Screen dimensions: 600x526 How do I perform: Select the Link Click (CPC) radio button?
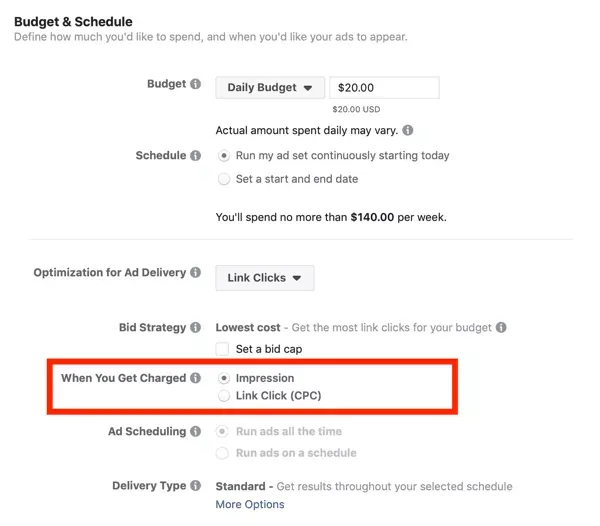point(224,397)
